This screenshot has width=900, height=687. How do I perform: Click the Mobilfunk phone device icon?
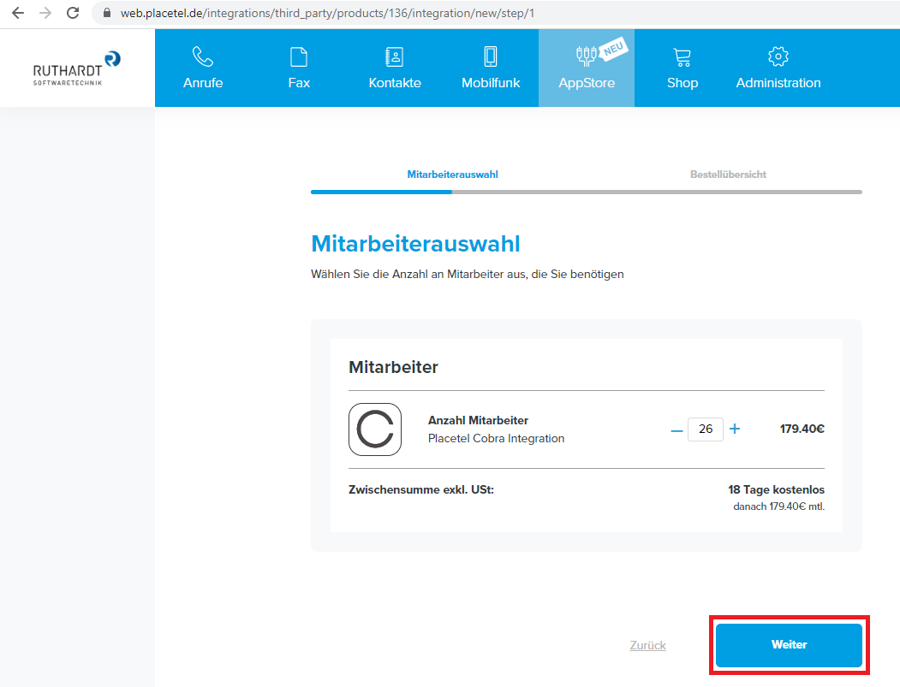490,57
